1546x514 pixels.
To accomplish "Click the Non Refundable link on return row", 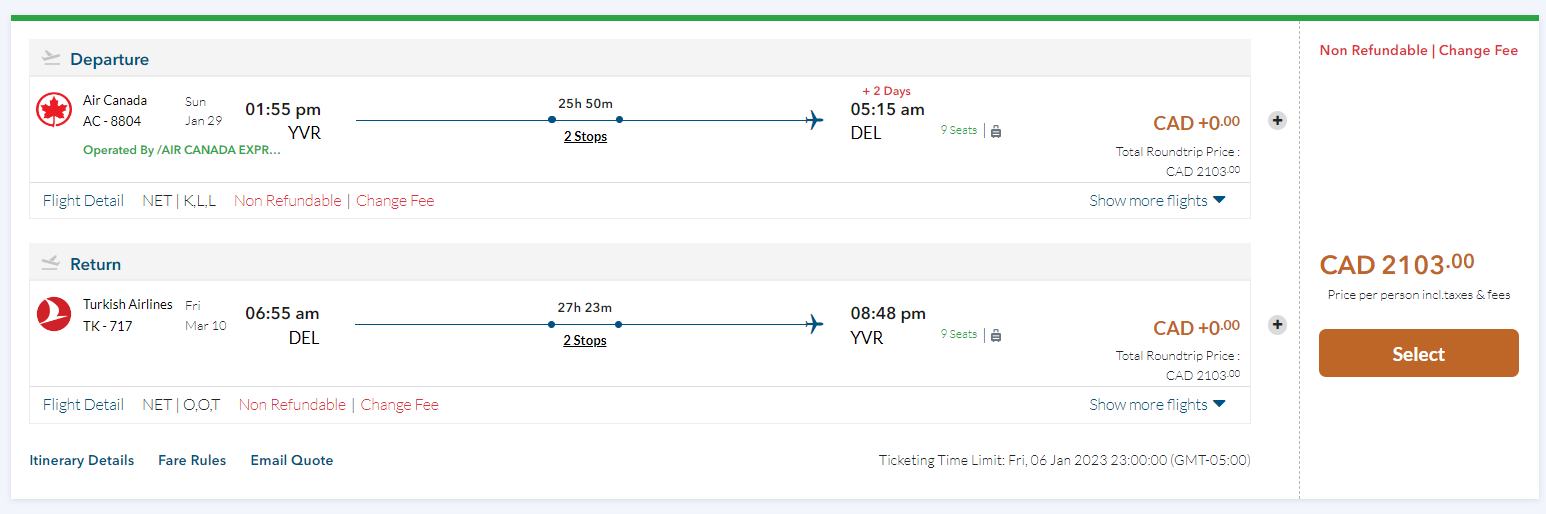I will point(292,404).
